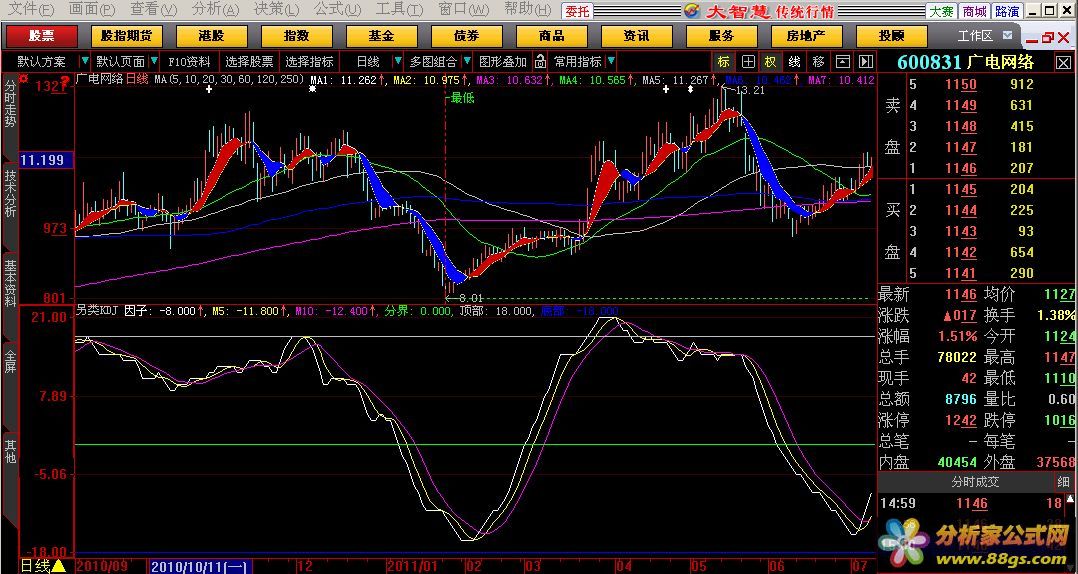Click the 600831 广电网络 stock title
This screenshot has height=574, width=1078.
965,63
